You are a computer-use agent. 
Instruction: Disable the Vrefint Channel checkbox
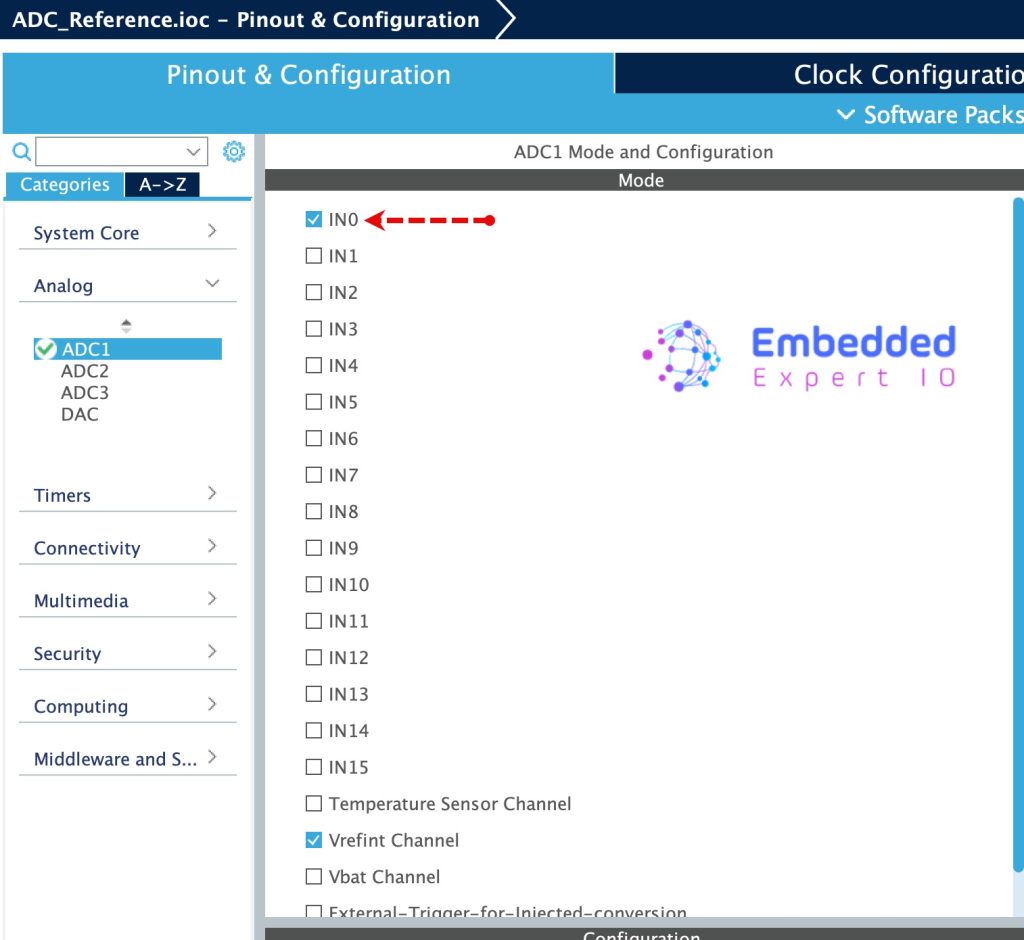point(314,840)
